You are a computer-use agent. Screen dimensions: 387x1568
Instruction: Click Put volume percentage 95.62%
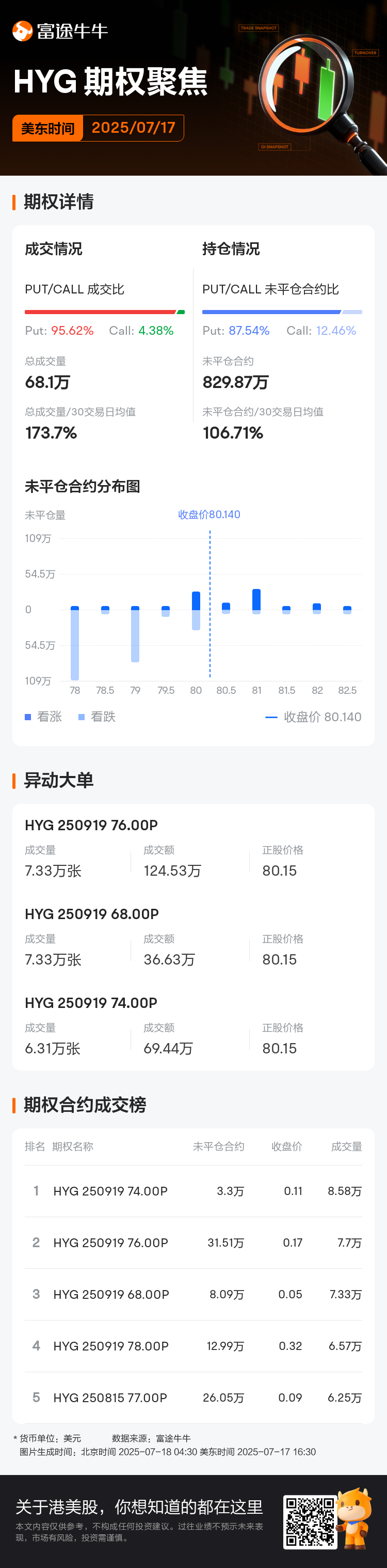click(x=72, y=331)
